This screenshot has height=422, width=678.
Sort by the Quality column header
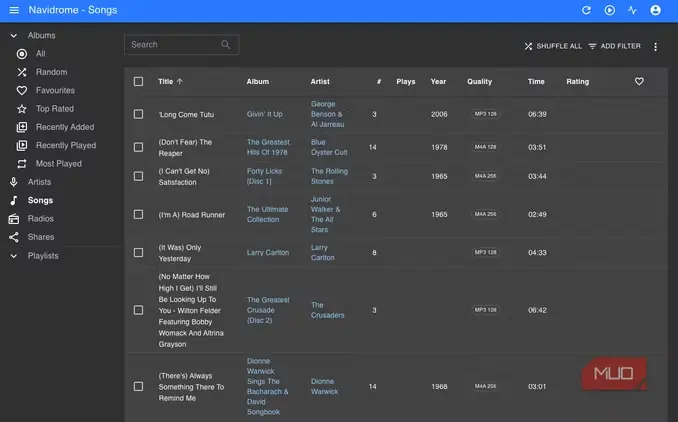coord(479,81)
